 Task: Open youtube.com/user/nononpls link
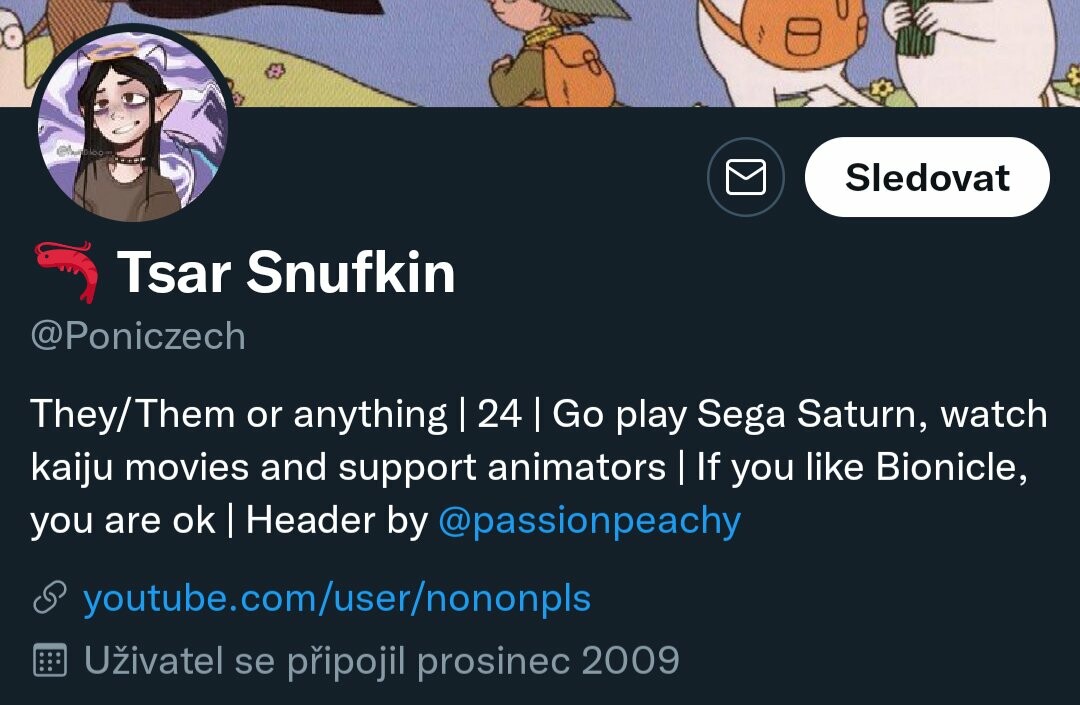[337, 598]
